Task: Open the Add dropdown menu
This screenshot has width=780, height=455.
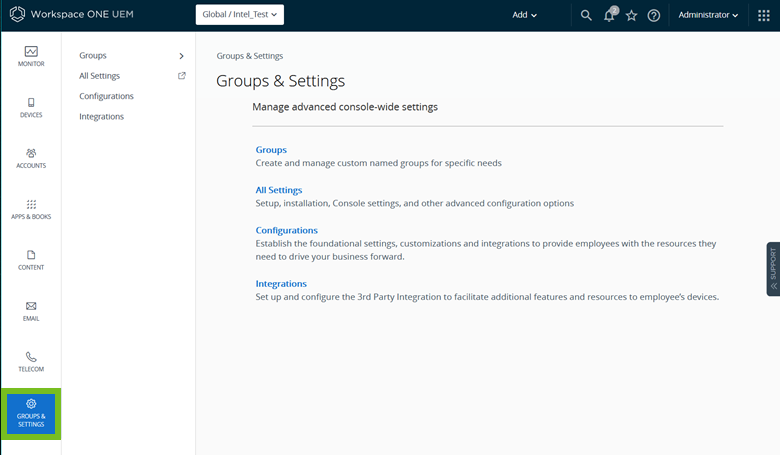Action: 524,15
